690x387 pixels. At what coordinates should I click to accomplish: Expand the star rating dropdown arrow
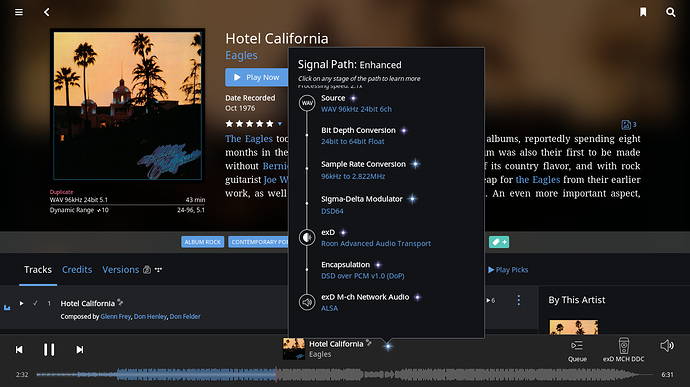(x=280, y=124)
